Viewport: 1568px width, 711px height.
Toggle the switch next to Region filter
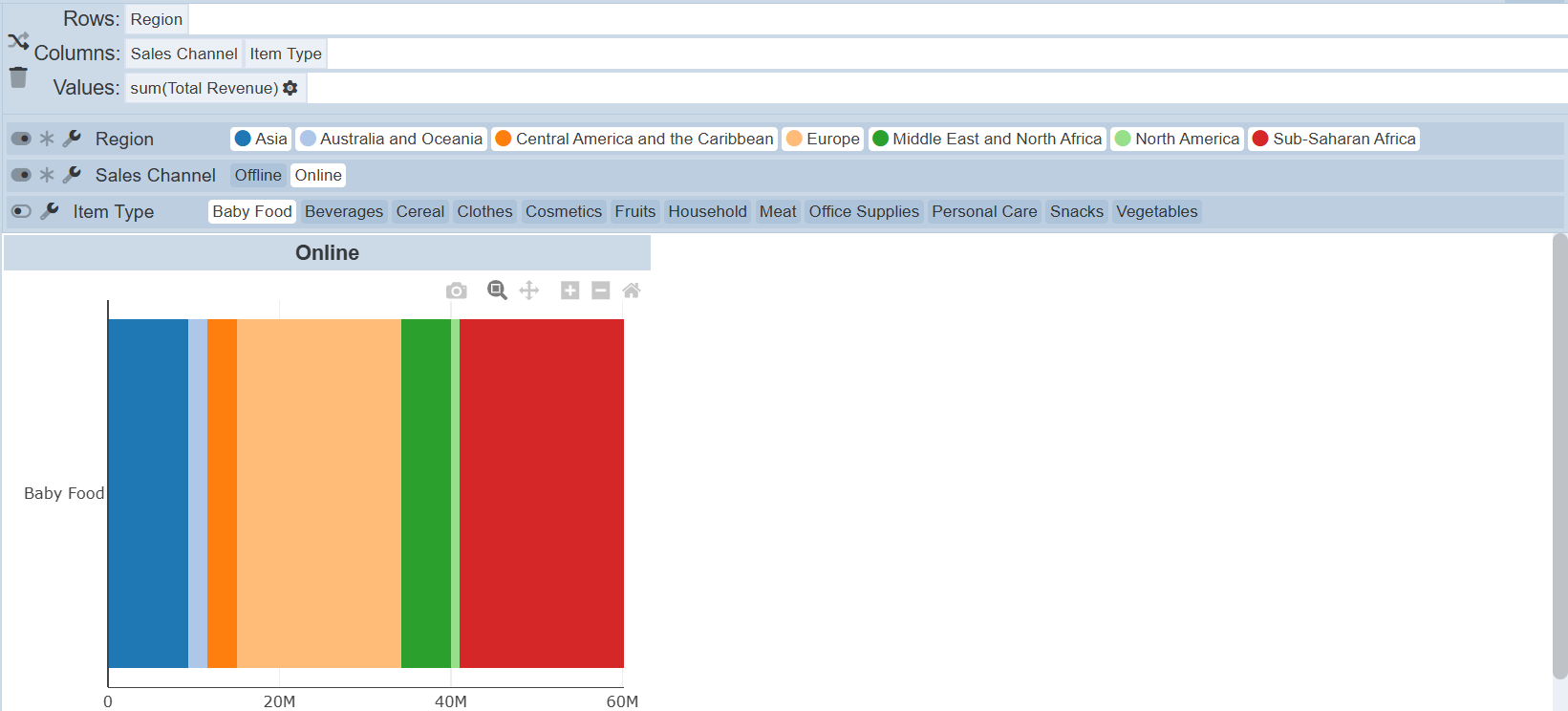21,139
